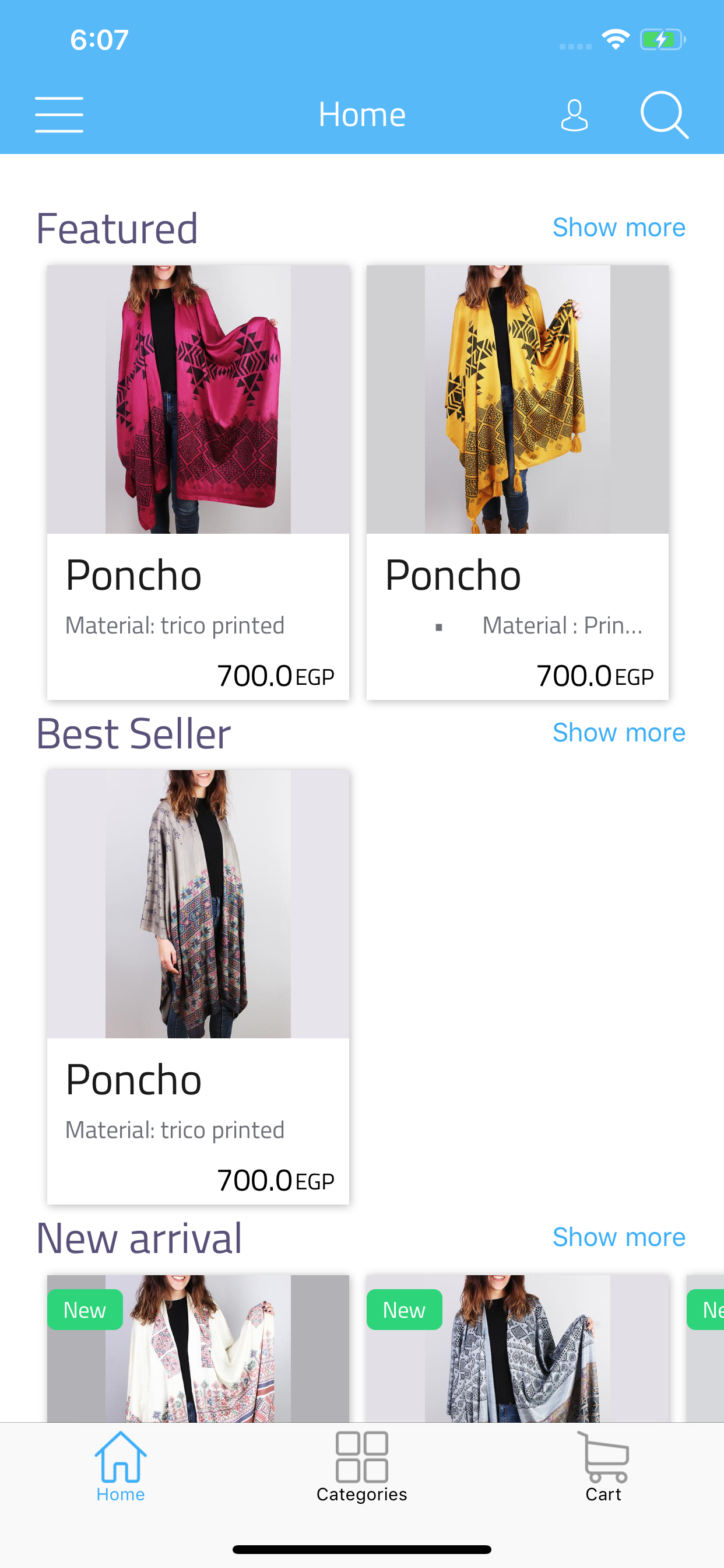Show more New arrival products
Image resolution: width=724 pixels, height=1568 pixels.
pyautogui.click(x=618, y=1237)
